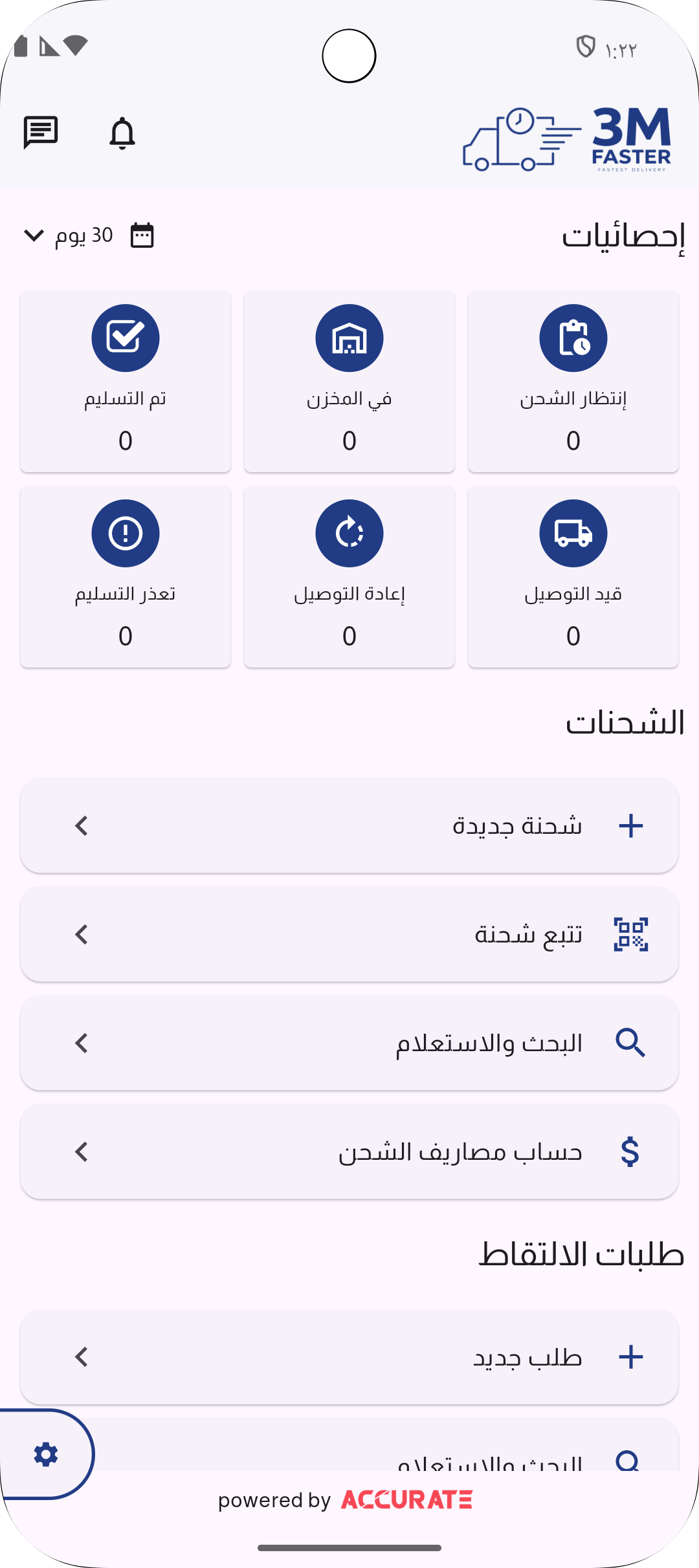This screenshot has width=699, height=1568.
Task: Tap the redelivery refresh icon (إعادة التوصيل)
Action: tap(349, 534)
